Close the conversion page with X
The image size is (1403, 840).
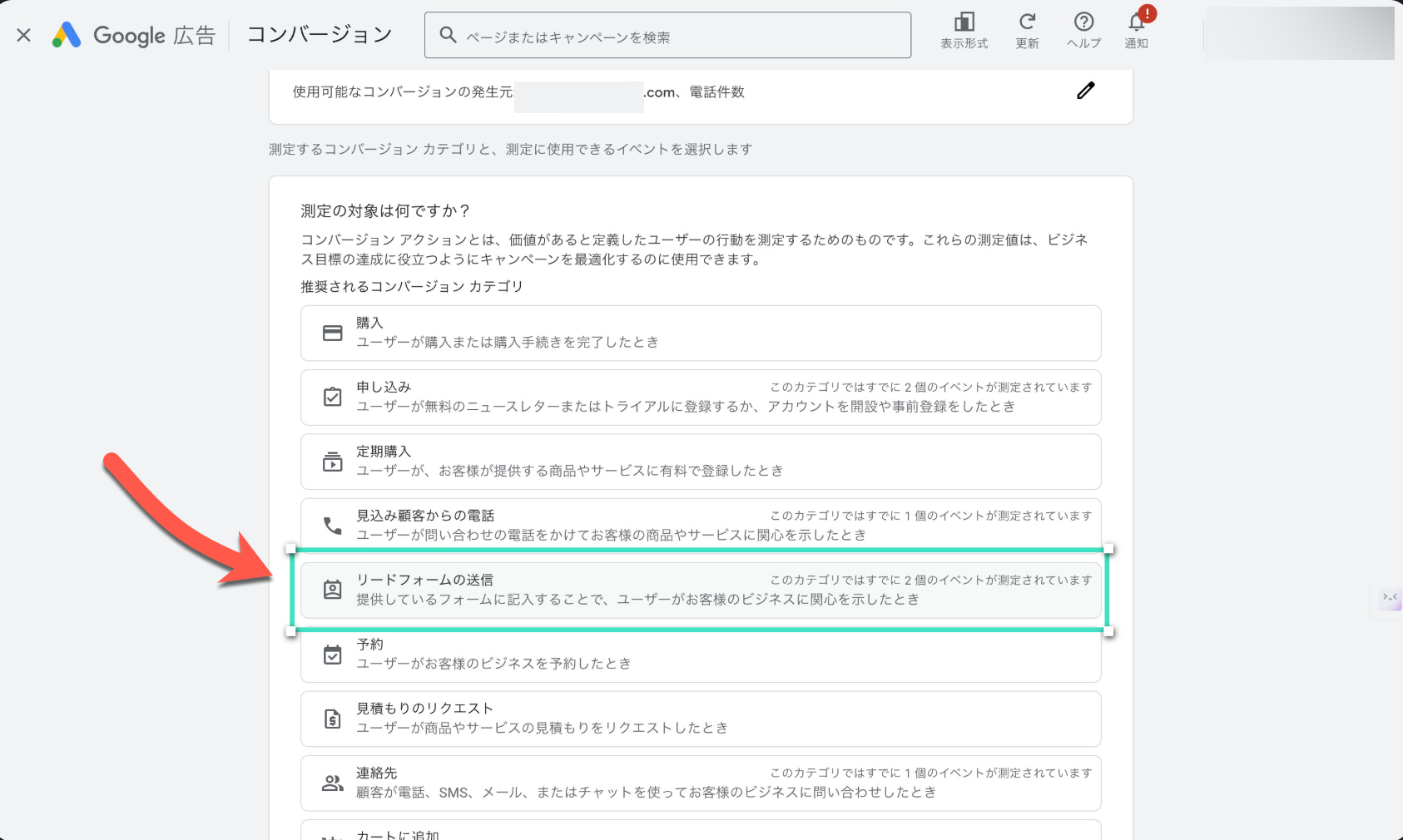24,35
